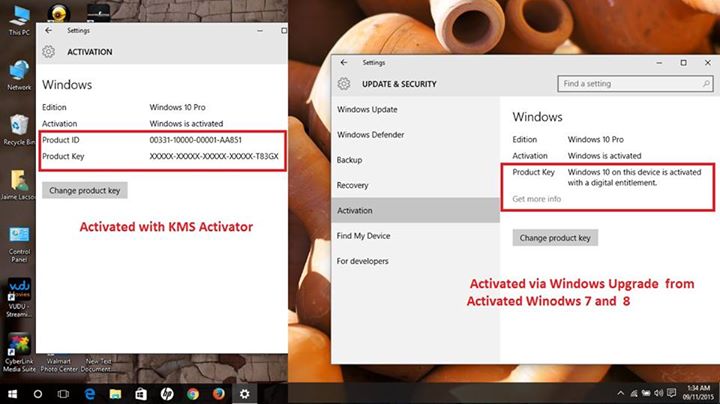Click in the Find a setting box
This screenshot has height=404, width=720.
[635, 84]
